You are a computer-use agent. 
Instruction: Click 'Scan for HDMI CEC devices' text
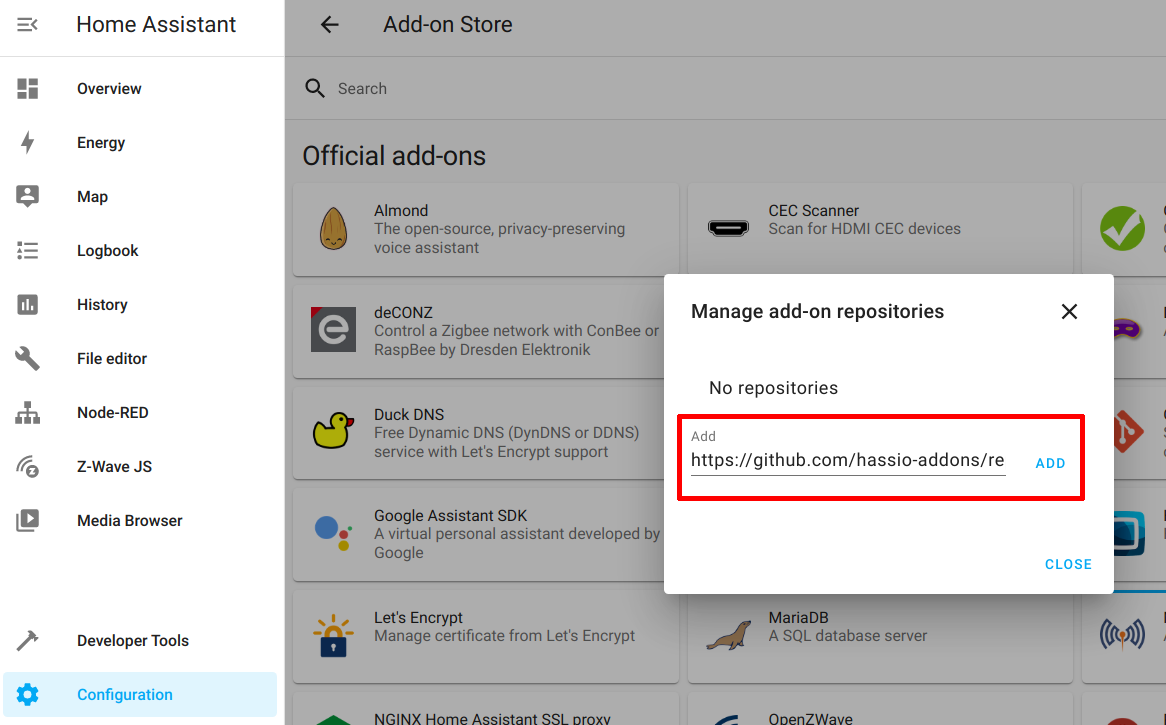pyautogui.click(x=864, y=229)
